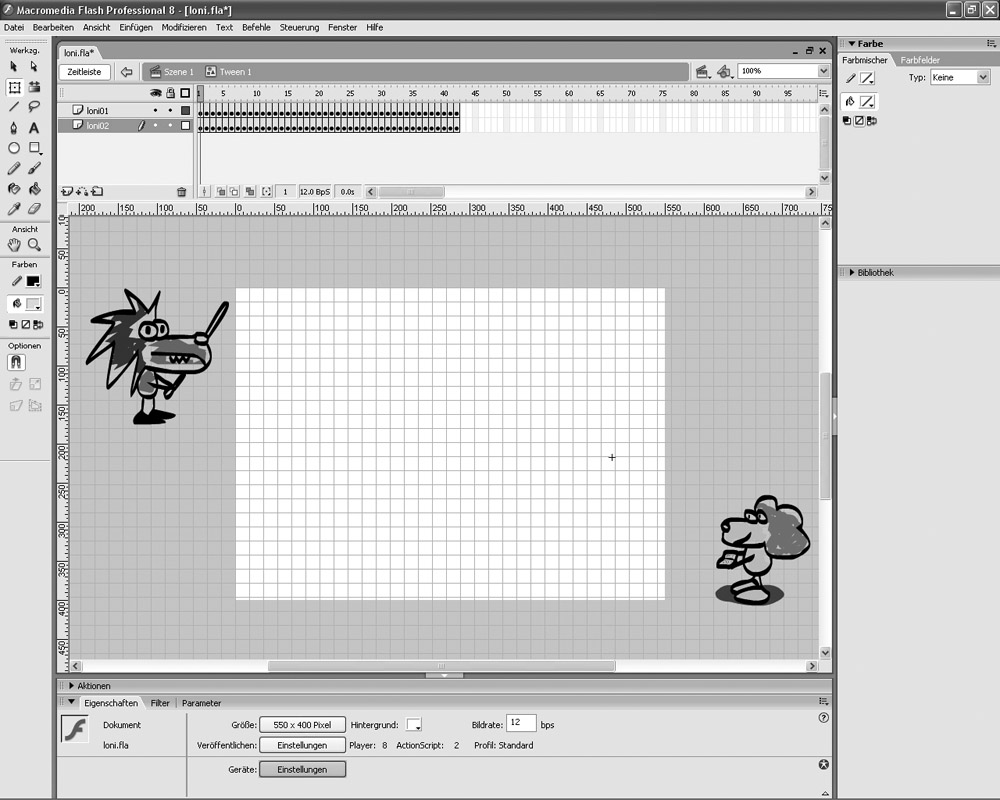Click the Zeitleiste button
Image resolution: width=1000 pixels, height=800 pixels.
coord(85,72)
